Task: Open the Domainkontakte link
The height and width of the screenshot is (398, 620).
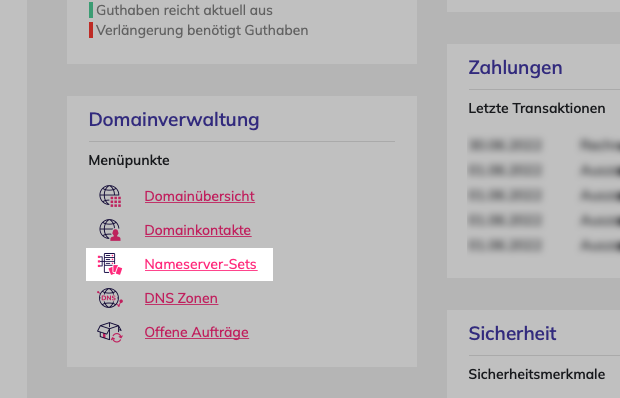Action: click(x=198, y=230)
